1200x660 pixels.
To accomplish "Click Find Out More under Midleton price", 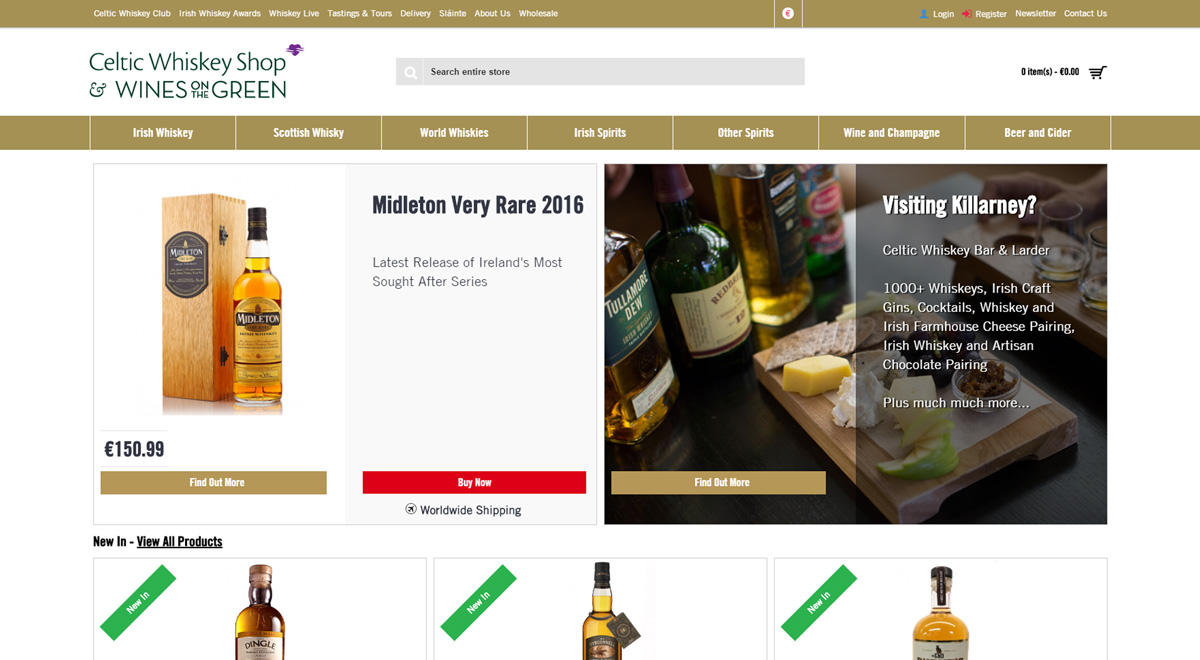I will (213, 482).
